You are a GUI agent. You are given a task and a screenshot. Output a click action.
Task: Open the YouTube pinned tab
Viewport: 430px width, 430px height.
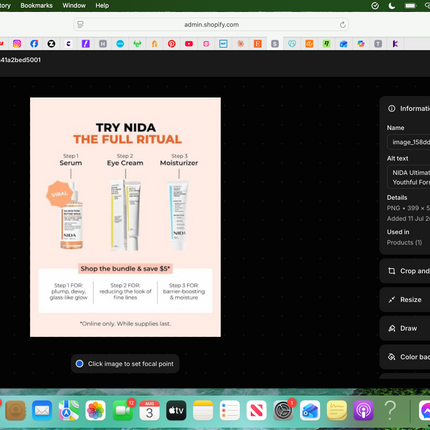click(189, 44)
